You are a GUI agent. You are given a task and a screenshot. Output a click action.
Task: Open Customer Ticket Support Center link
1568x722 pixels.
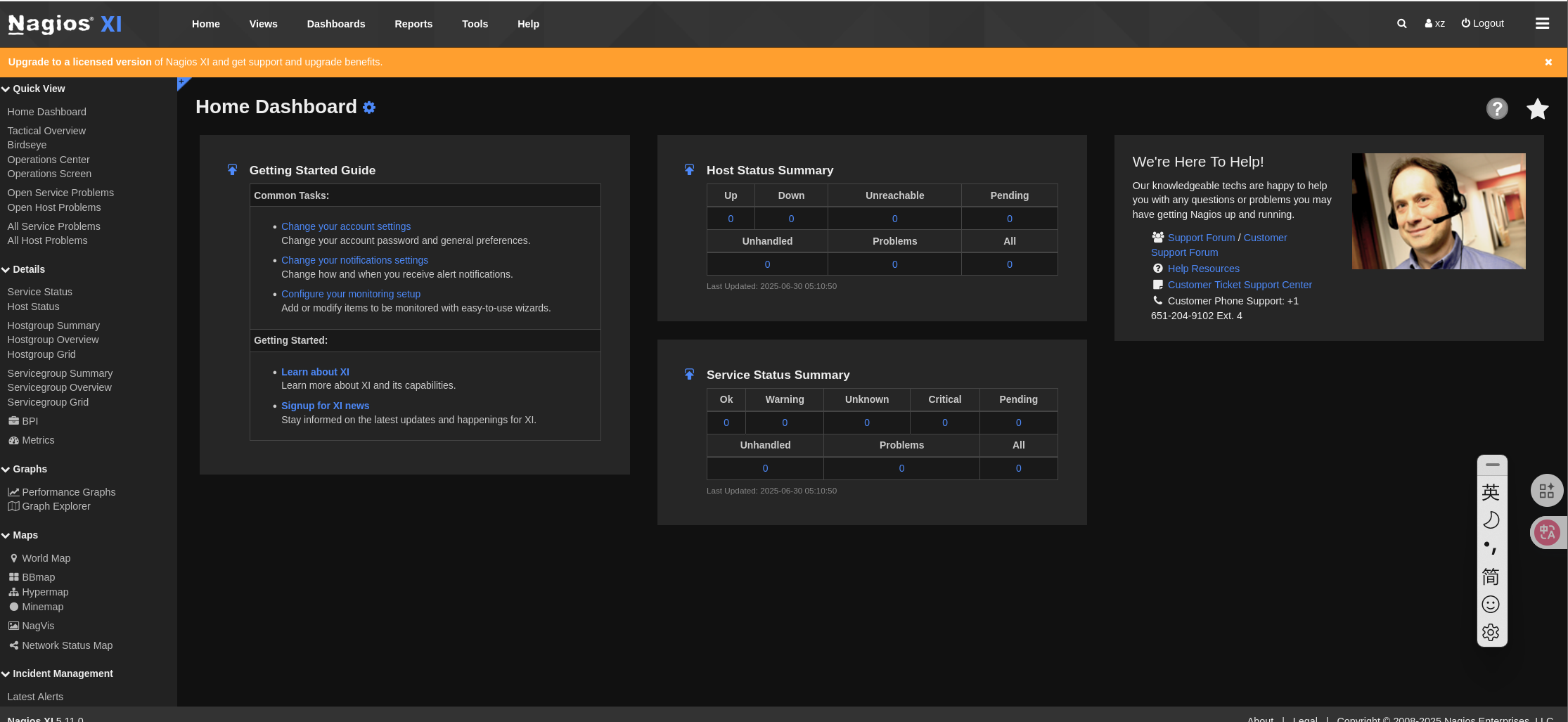pyautogui.click(x=1240, y=285)
